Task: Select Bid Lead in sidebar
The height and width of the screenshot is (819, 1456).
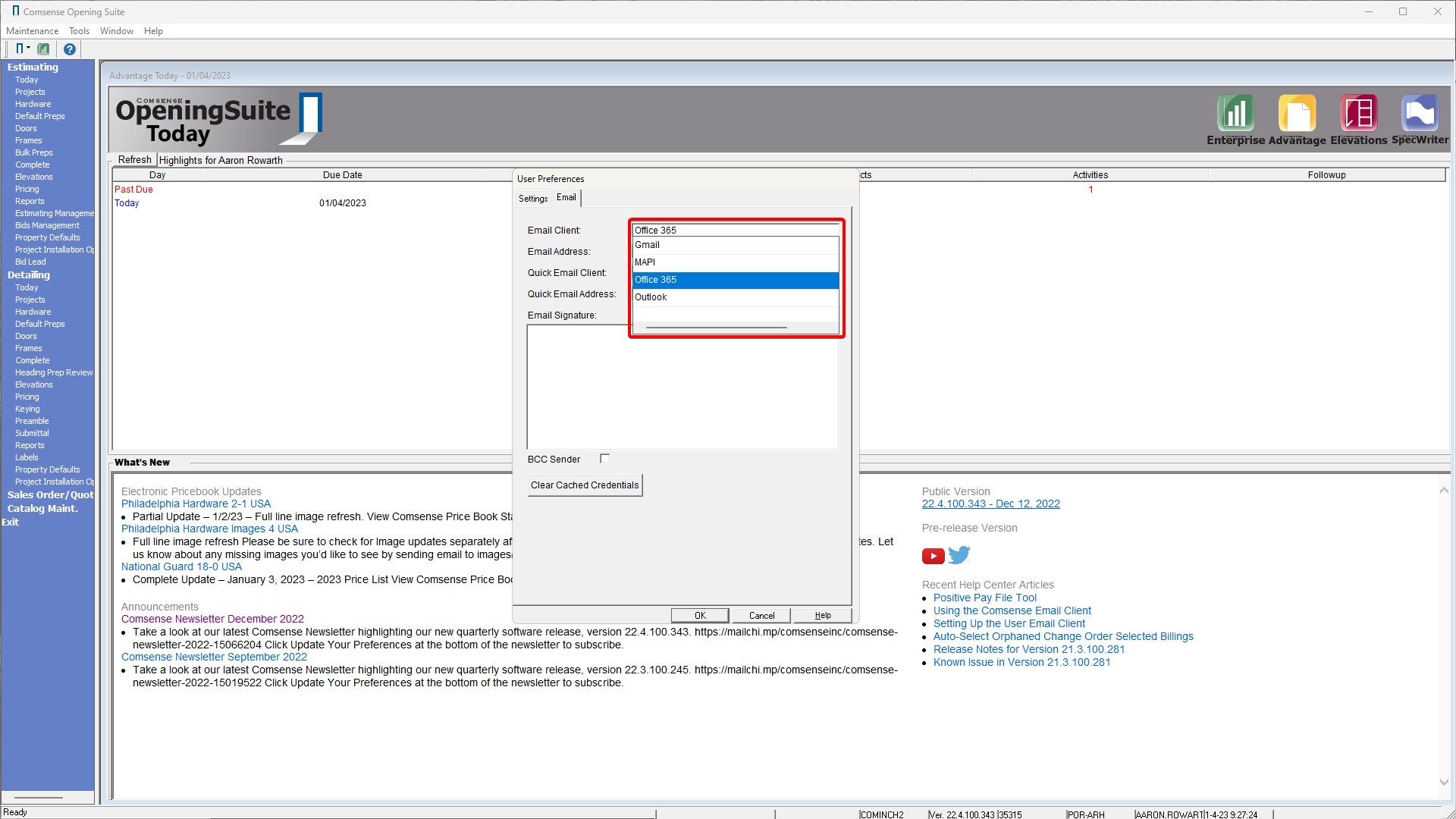Action: (30, 262)
